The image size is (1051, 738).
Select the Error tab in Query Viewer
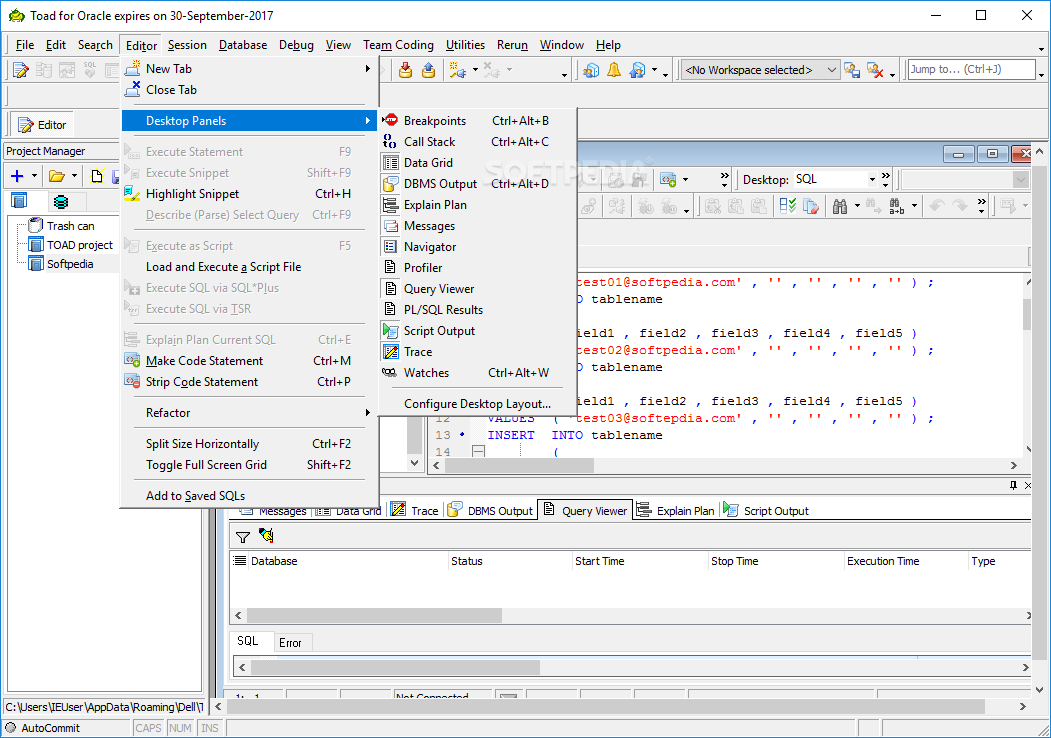(x=290, y=643)
